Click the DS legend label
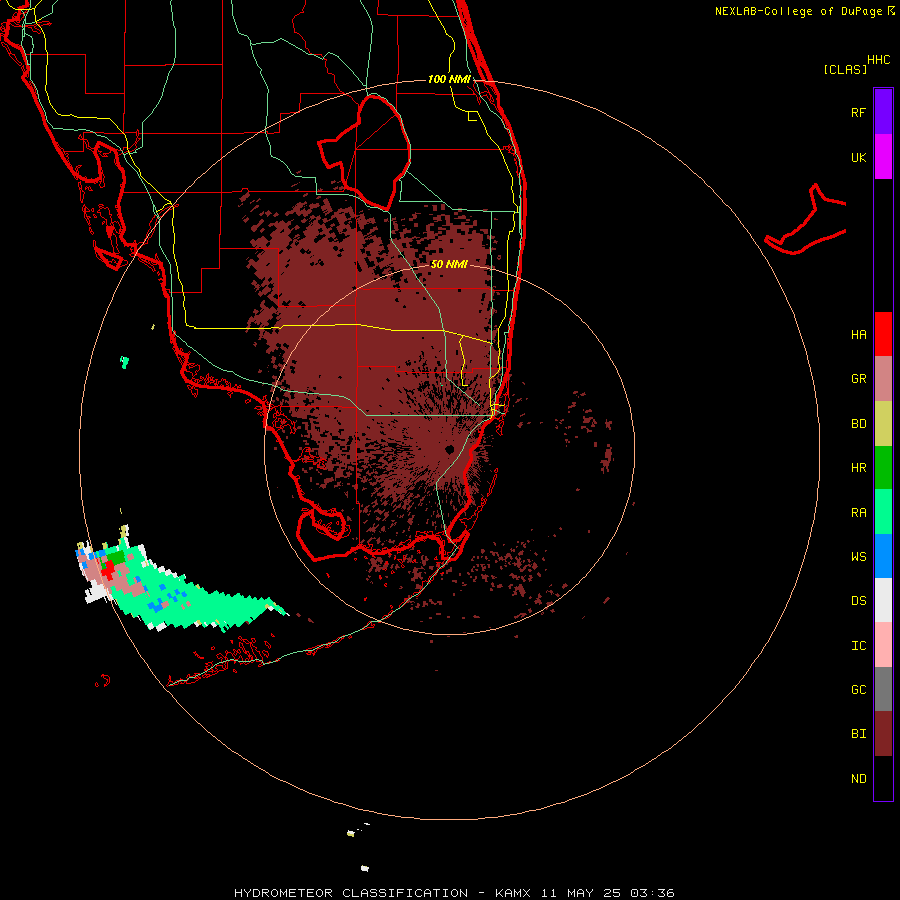This screenshot has height=900, width=900. (858, 601)
